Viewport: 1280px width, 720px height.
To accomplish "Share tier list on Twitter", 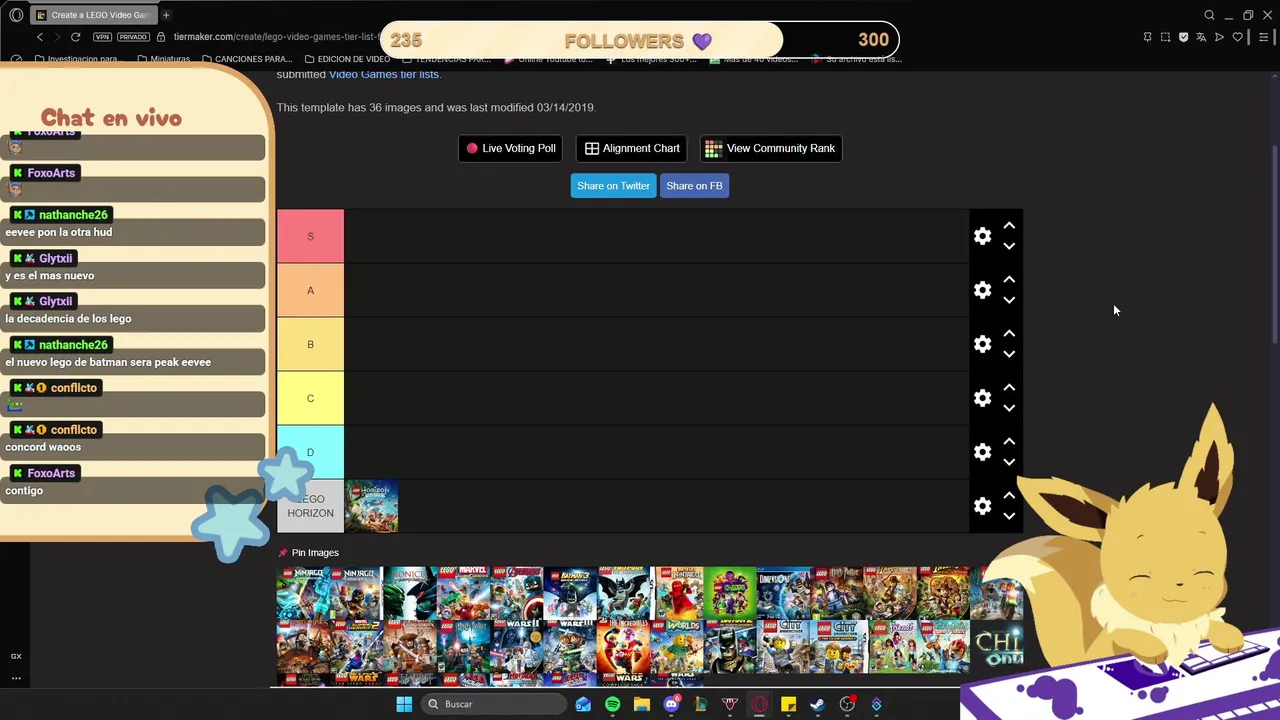I will [x=613, y=186].
